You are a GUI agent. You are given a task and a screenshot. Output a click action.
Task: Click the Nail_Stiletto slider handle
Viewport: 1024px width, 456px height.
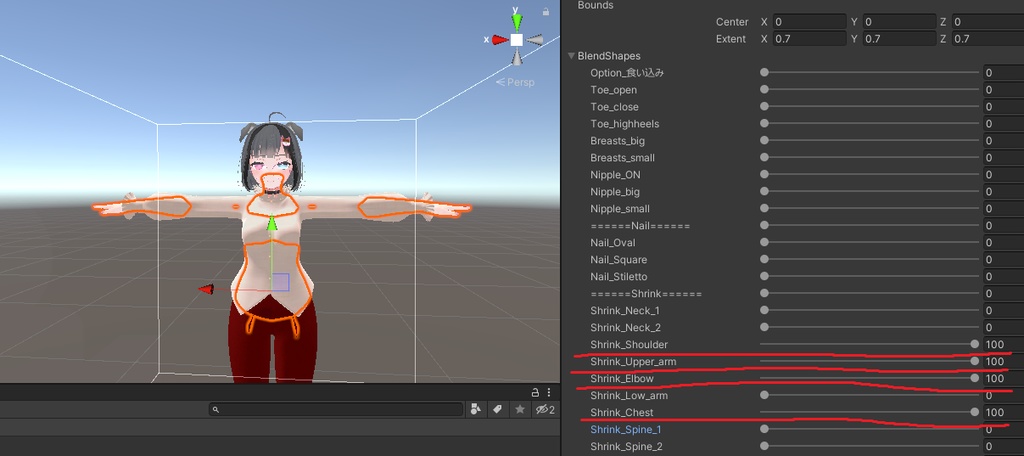tap(764, 276)
